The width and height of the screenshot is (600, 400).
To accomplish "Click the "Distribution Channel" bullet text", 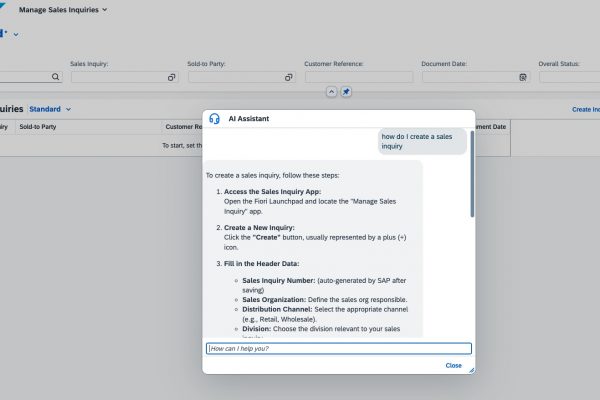I will (325, 314).
